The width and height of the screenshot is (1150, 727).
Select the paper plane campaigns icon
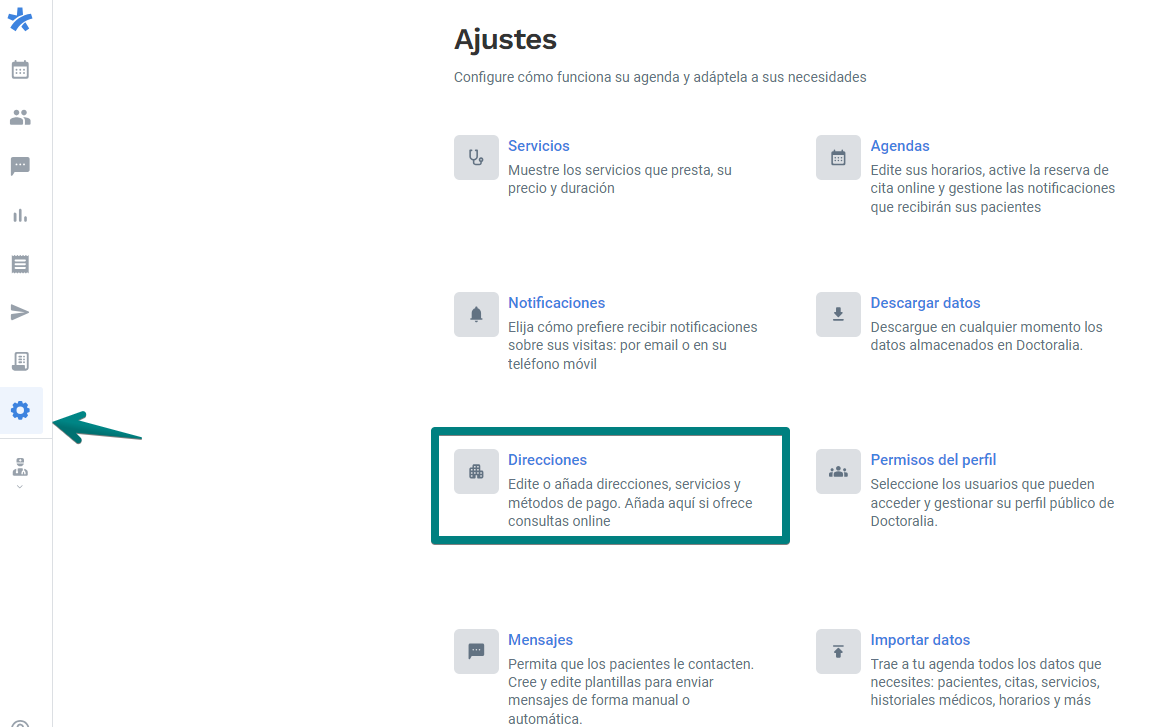(20, 312)
